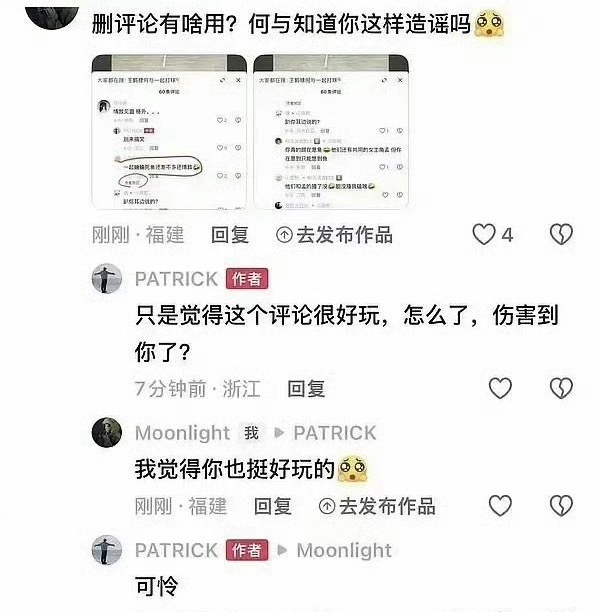This screenshot has width=600, height=612.
Task: Open the left screenshot image in comment
Action: [x=169, y=132]
